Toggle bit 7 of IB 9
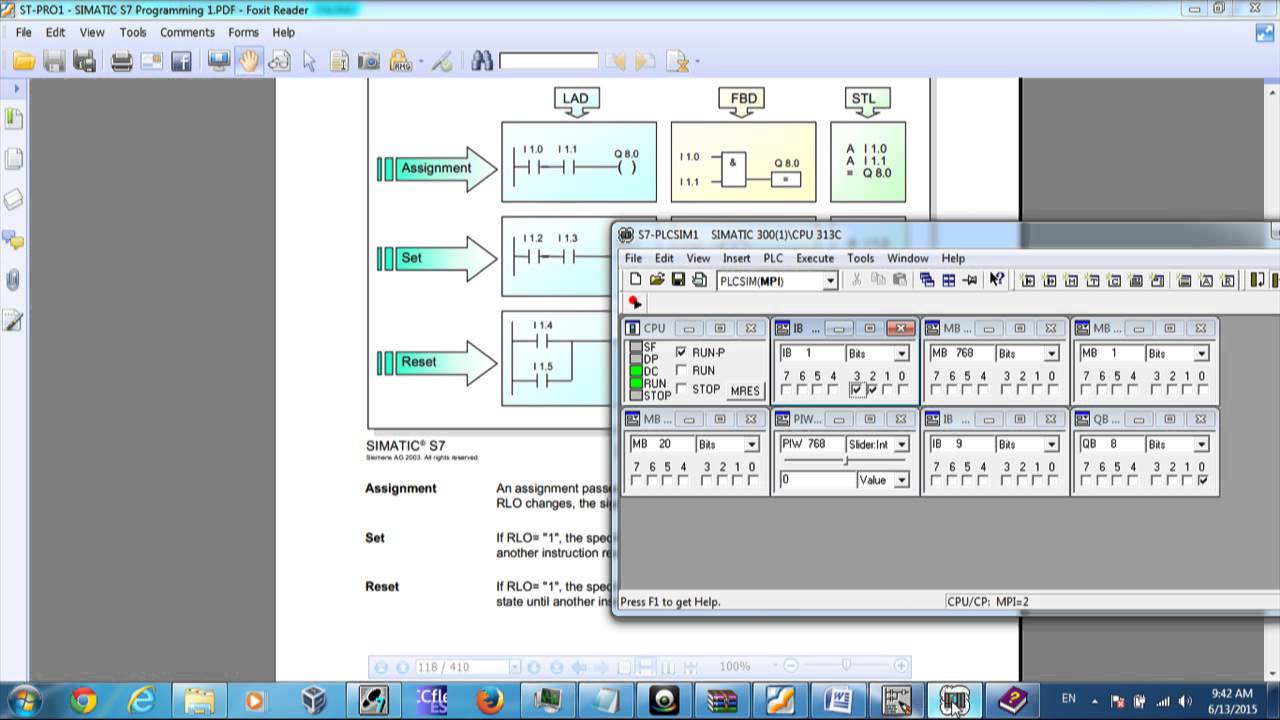This screenshot has width=1280, height=720. 936,481
